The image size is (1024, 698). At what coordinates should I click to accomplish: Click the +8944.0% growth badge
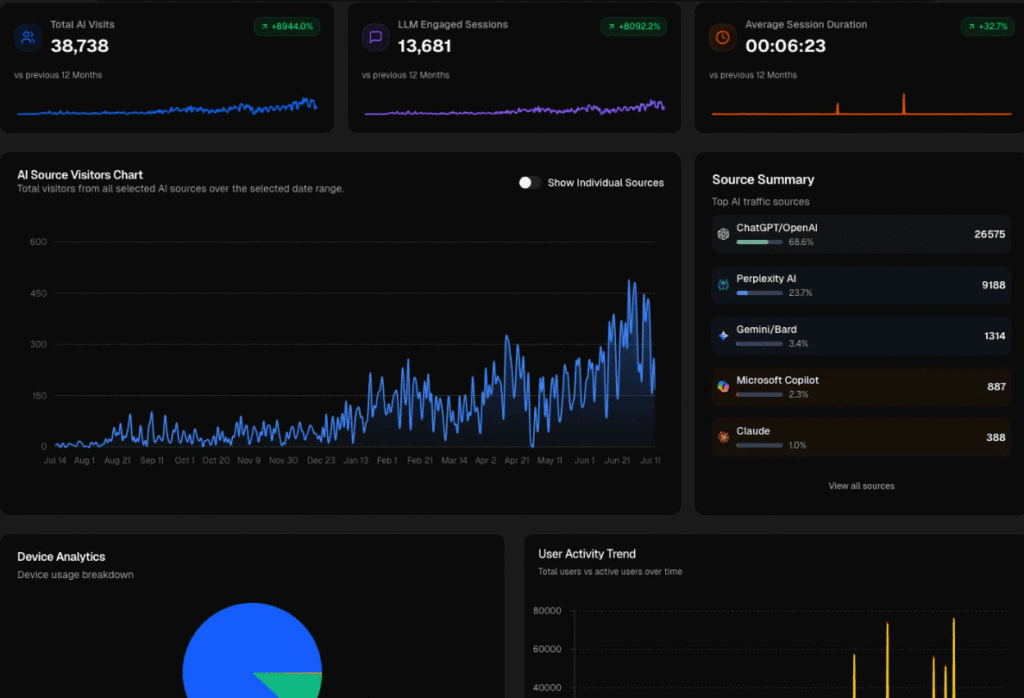pyautogui.click(x=287, y=27)
